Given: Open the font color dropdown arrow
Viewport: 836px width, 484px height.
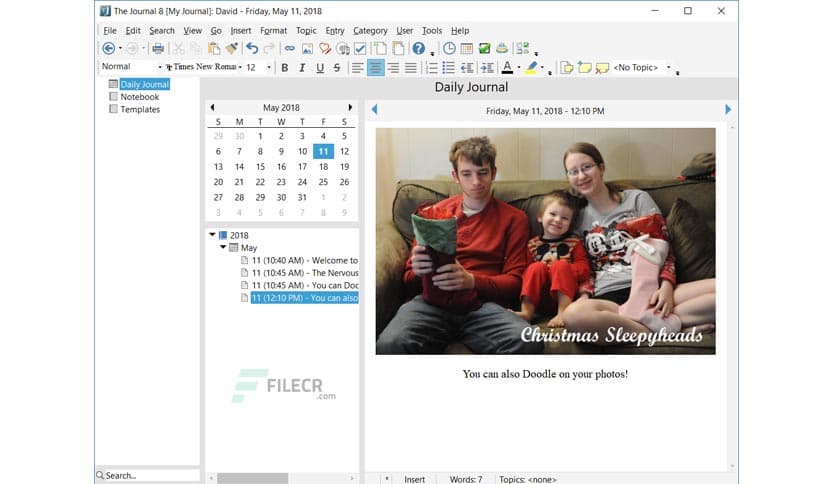Looking at the screenshot, I should tap(519, 68).
